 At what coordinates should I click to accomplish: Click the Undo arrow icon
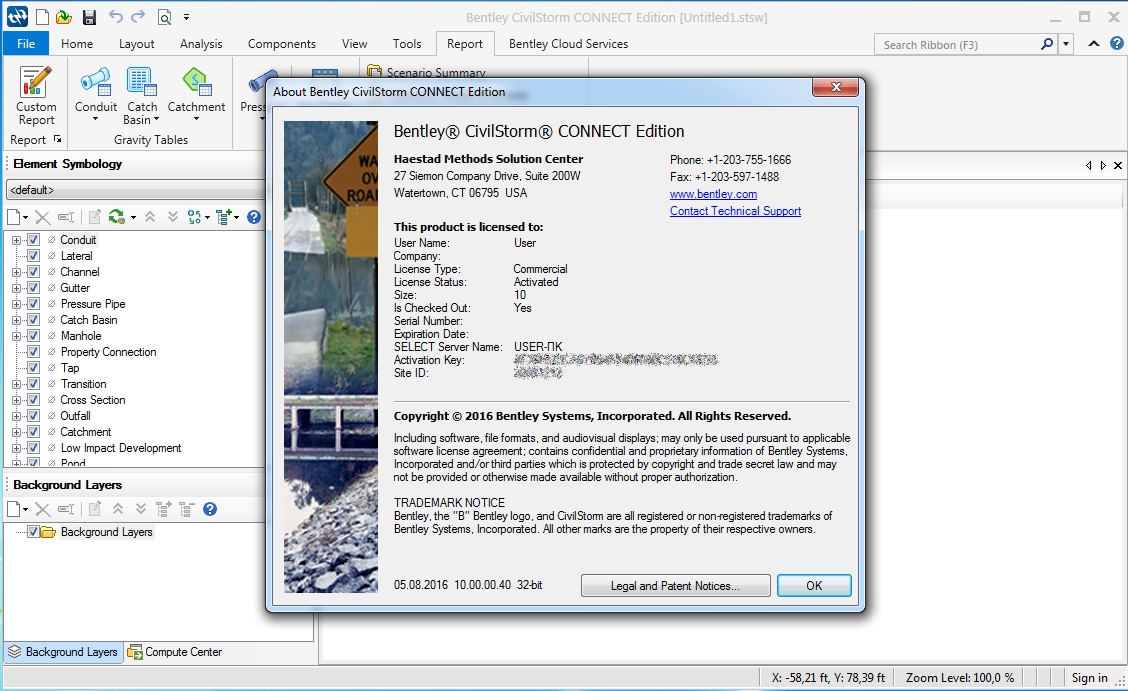point(115,16)
